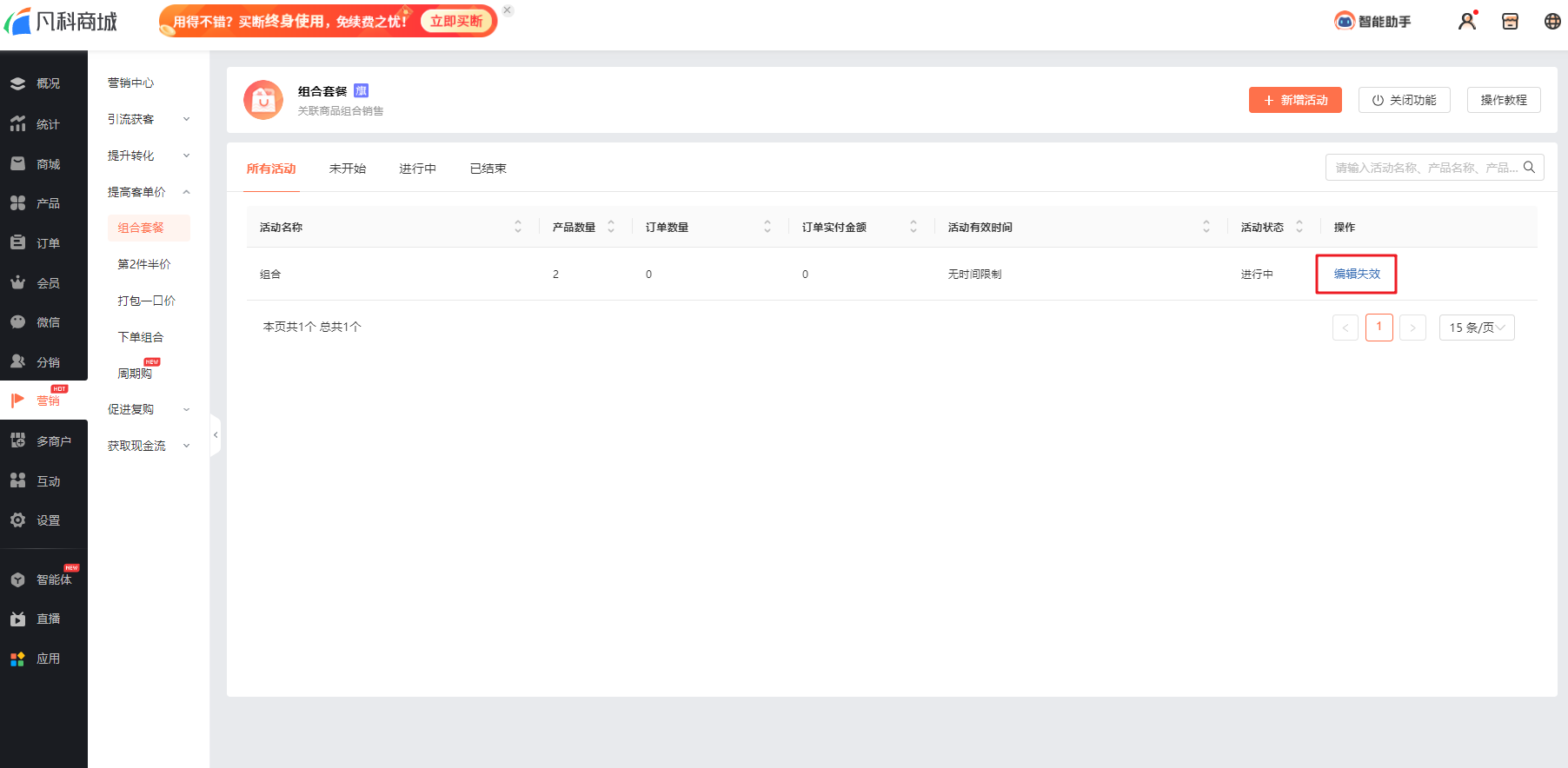Image resolution: width=1568 pixels, height=768 pixels.
Task: Click the 凡科商城 logo
Action: 61,22
